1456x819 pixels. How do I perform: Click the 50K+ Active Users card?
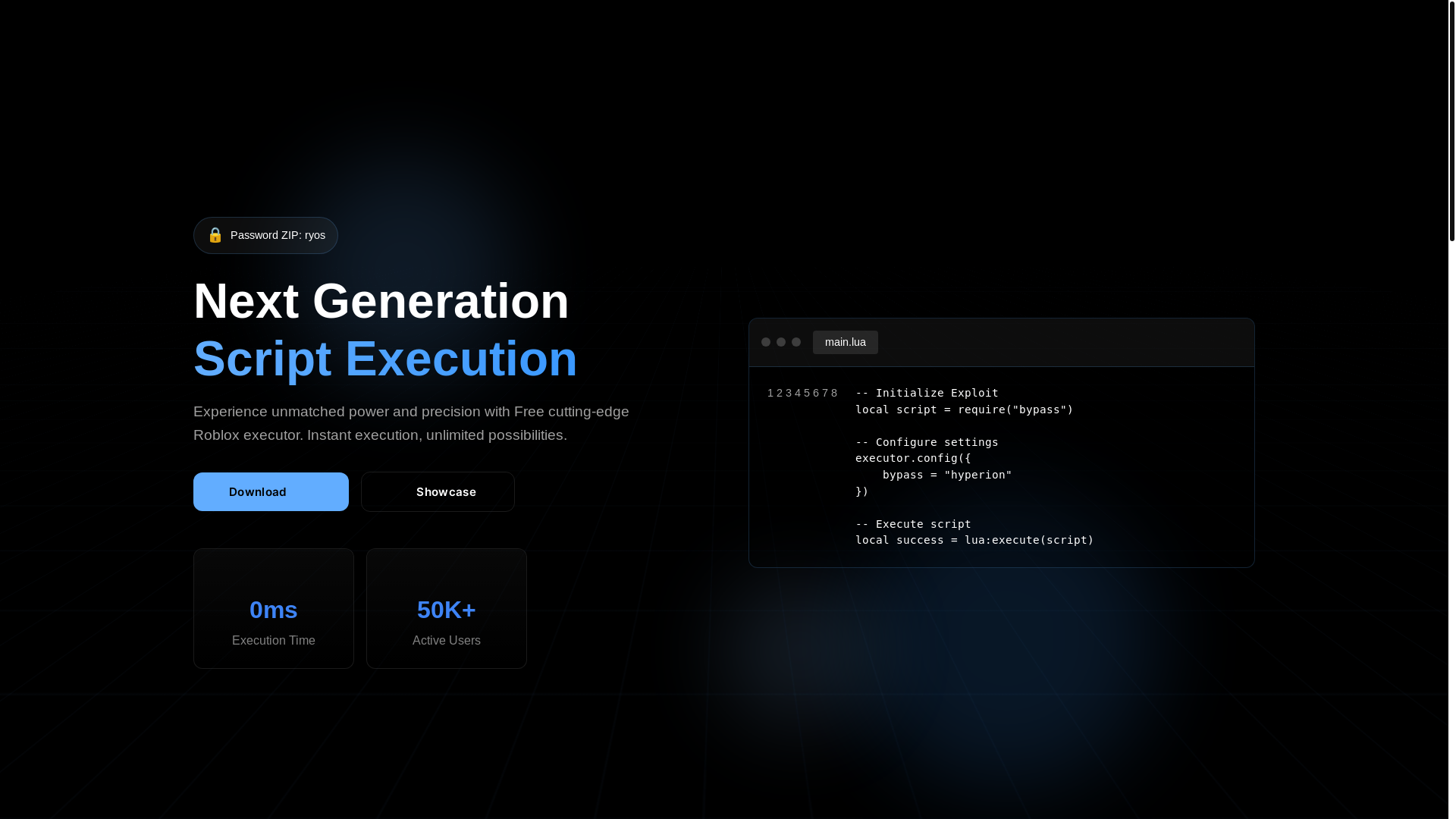(x=447, y=608)
